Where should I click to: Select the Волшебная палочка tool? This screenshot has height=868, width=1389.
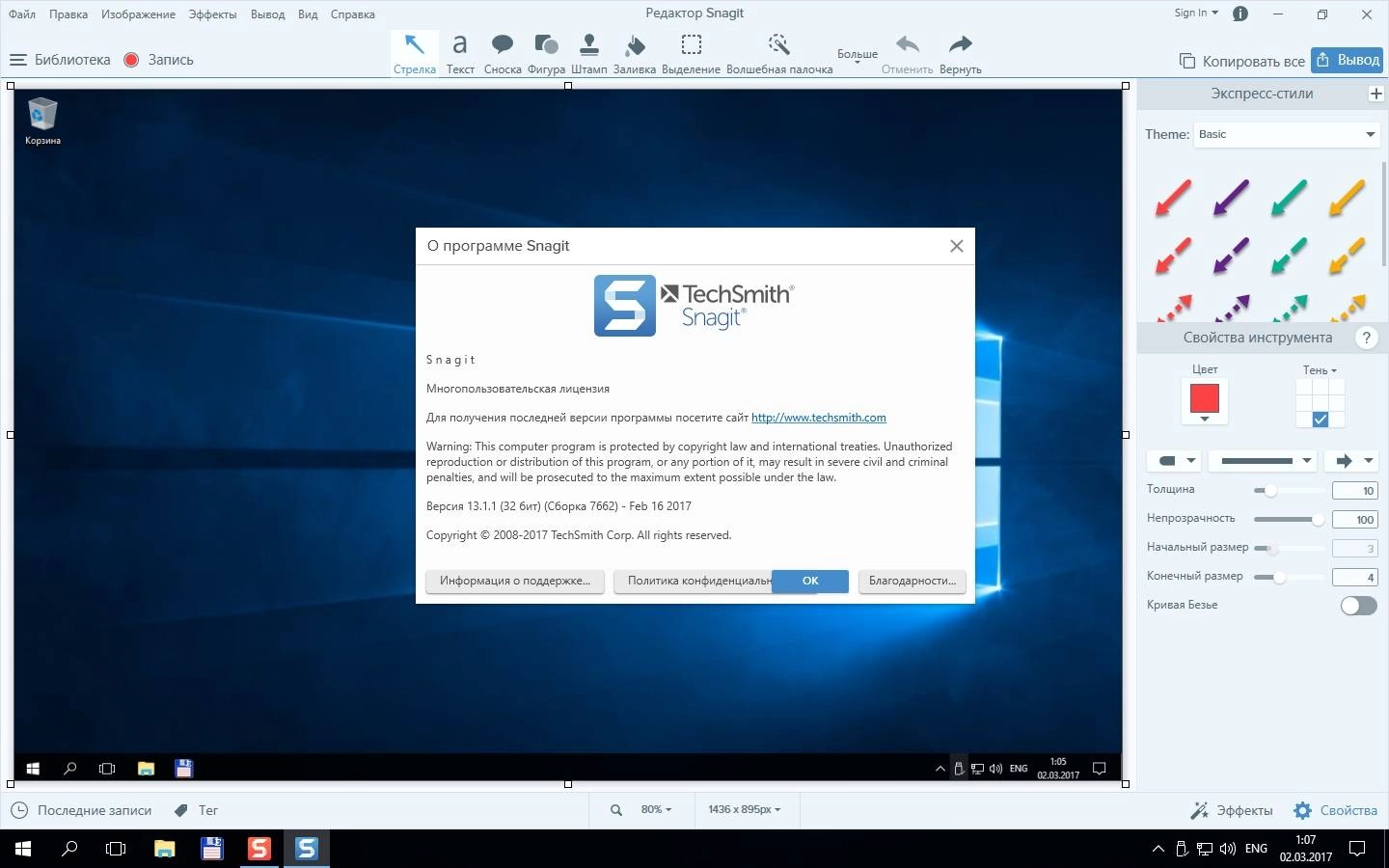779,53
